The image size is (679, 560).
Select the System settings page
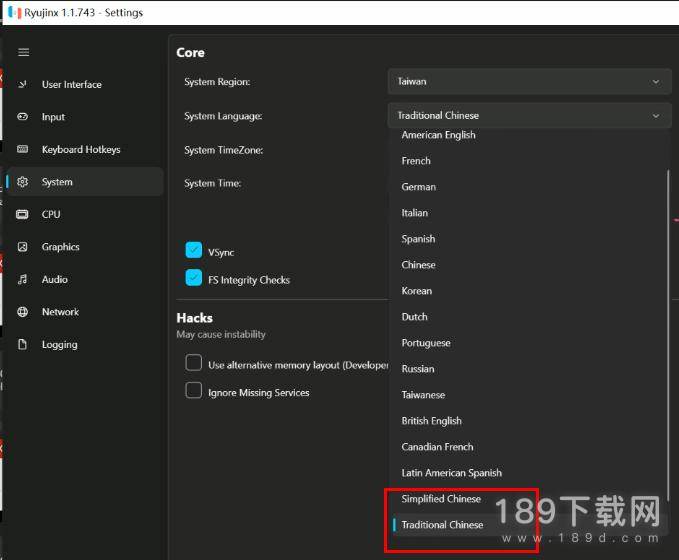[x=85, y=182]
